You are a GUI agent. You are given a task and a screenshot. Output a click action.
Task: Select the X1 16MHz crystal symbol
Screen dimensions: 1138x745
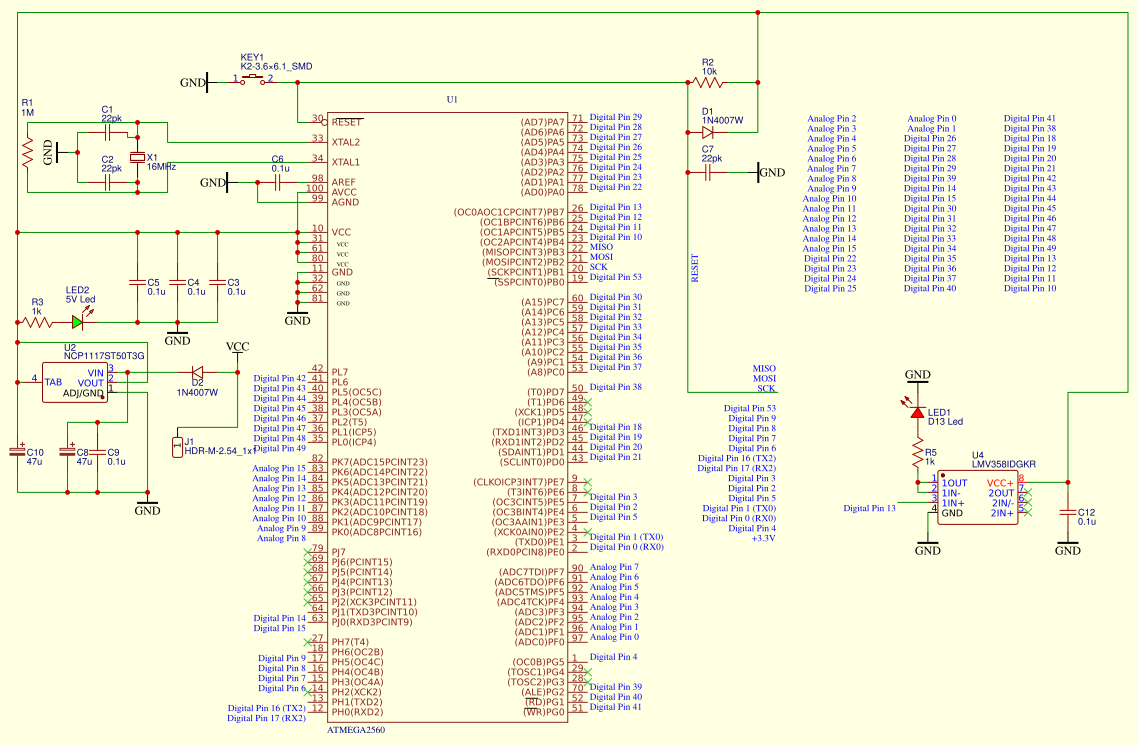pyautogui.click(x=138, y=159)
